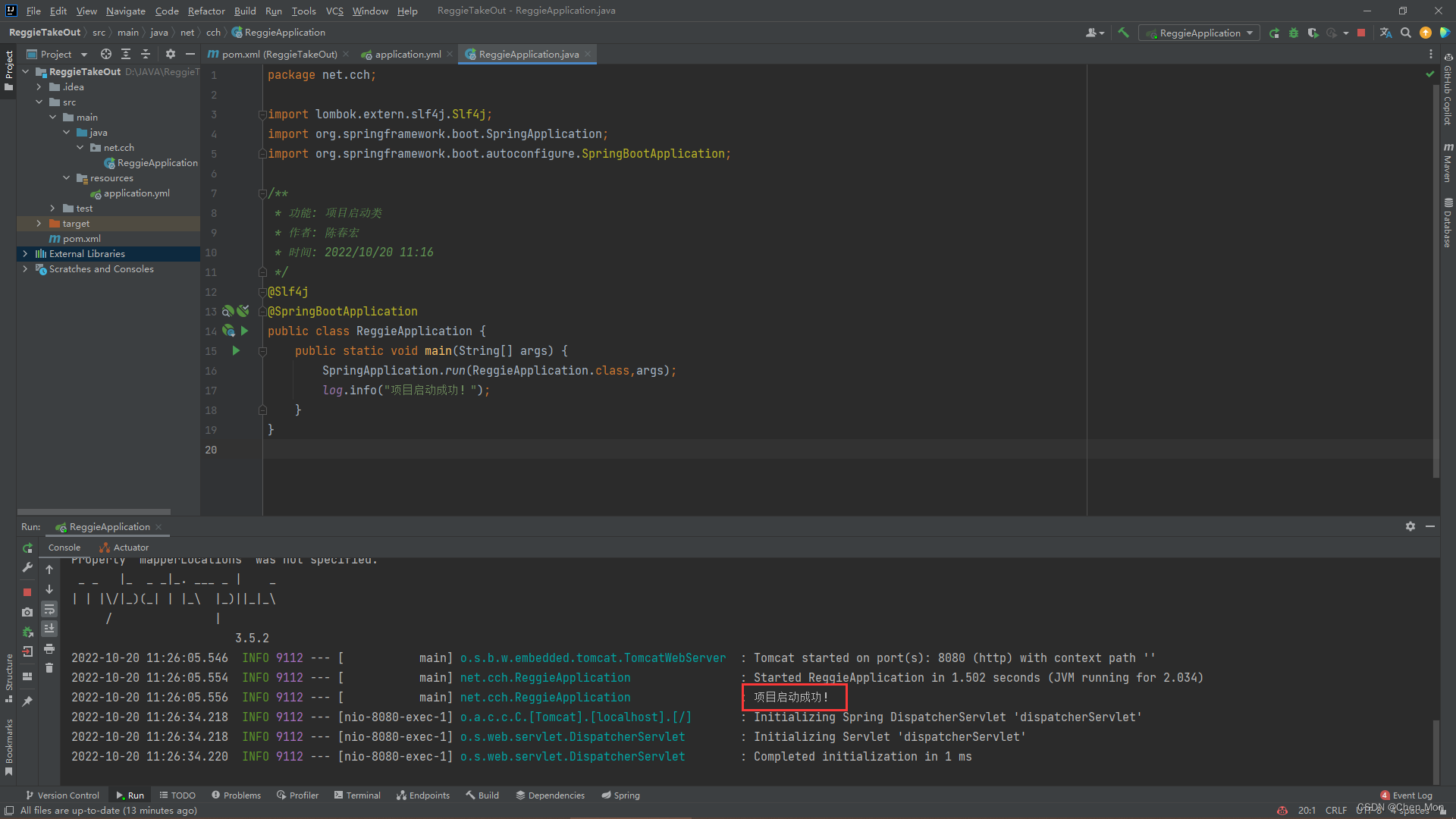Open ReggieApplication run configuration dropdown

[x=1199, y=33]
